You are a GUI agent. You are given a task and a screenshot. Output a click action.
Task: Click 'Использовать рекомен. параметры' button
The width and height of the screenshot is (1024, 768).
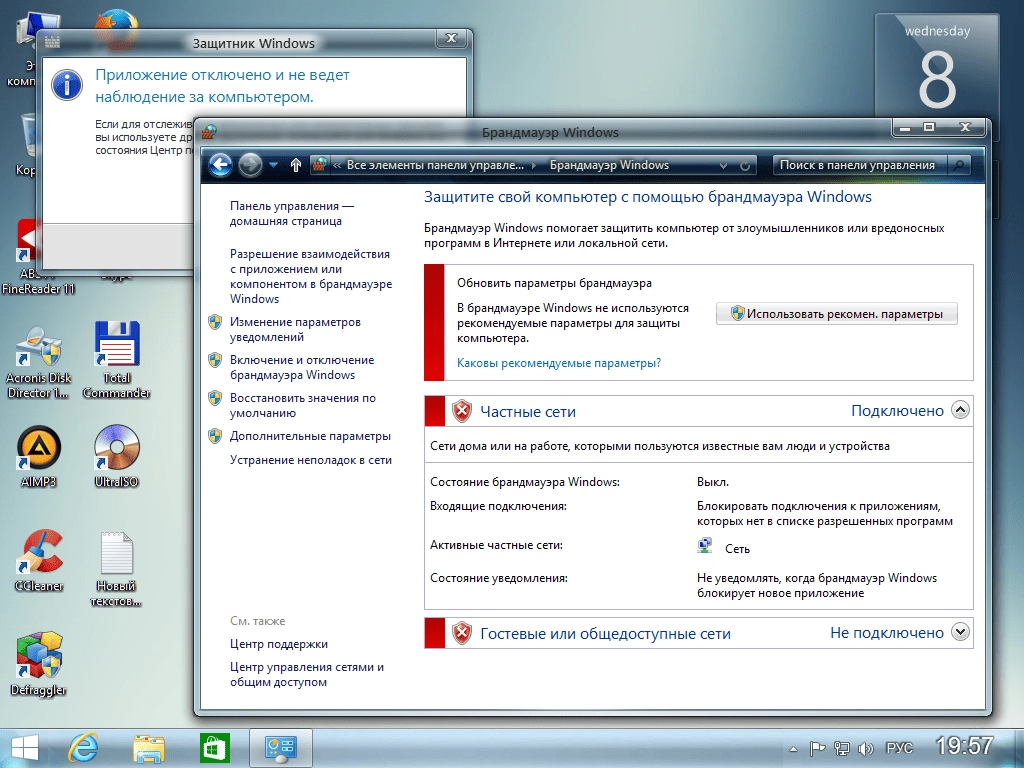(x=837, y=314)
